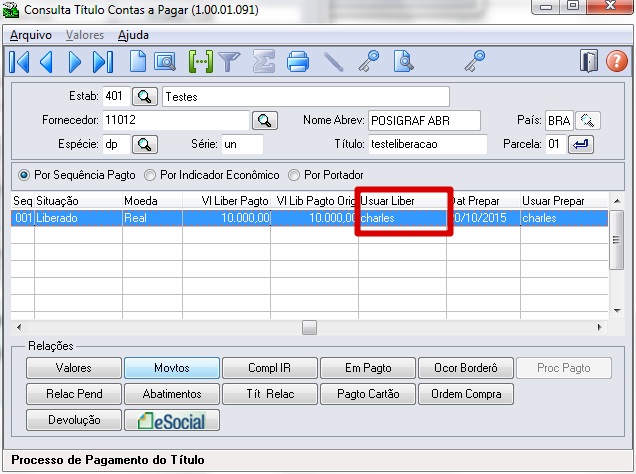
Task: Click the Relac Pend button
Action: [74, 394]
